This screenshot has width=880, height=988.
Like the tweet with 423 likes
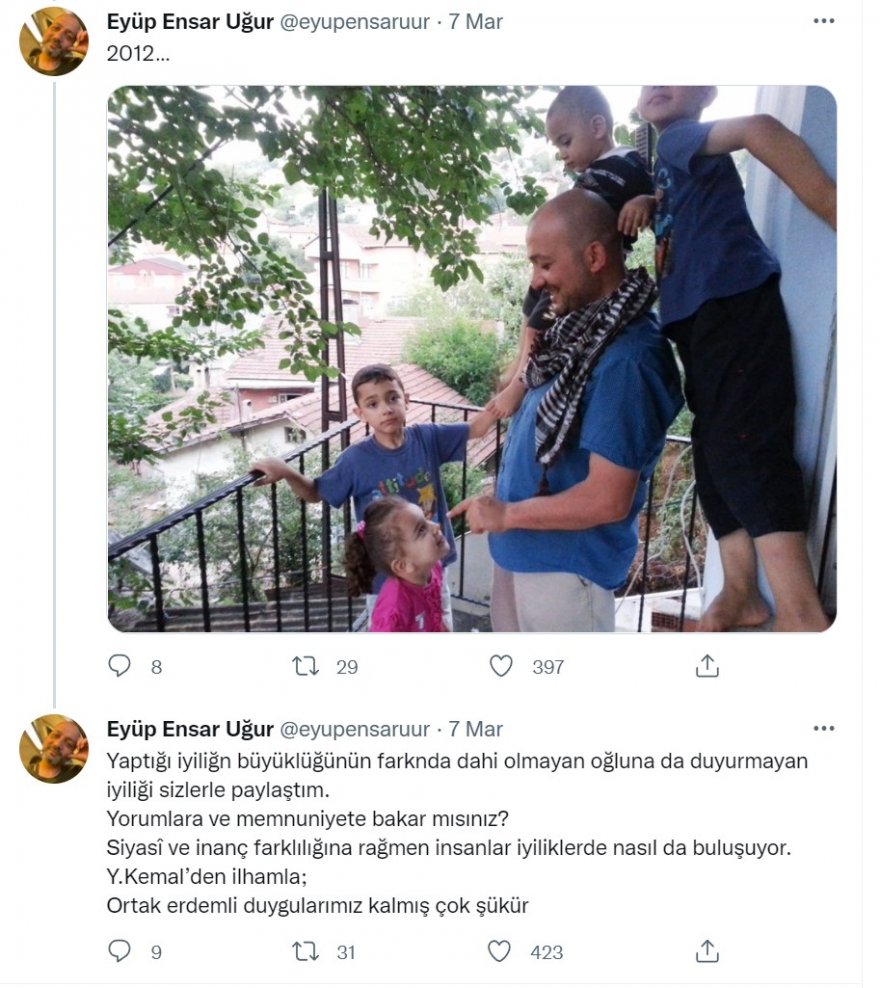click(x=500, y=951)
